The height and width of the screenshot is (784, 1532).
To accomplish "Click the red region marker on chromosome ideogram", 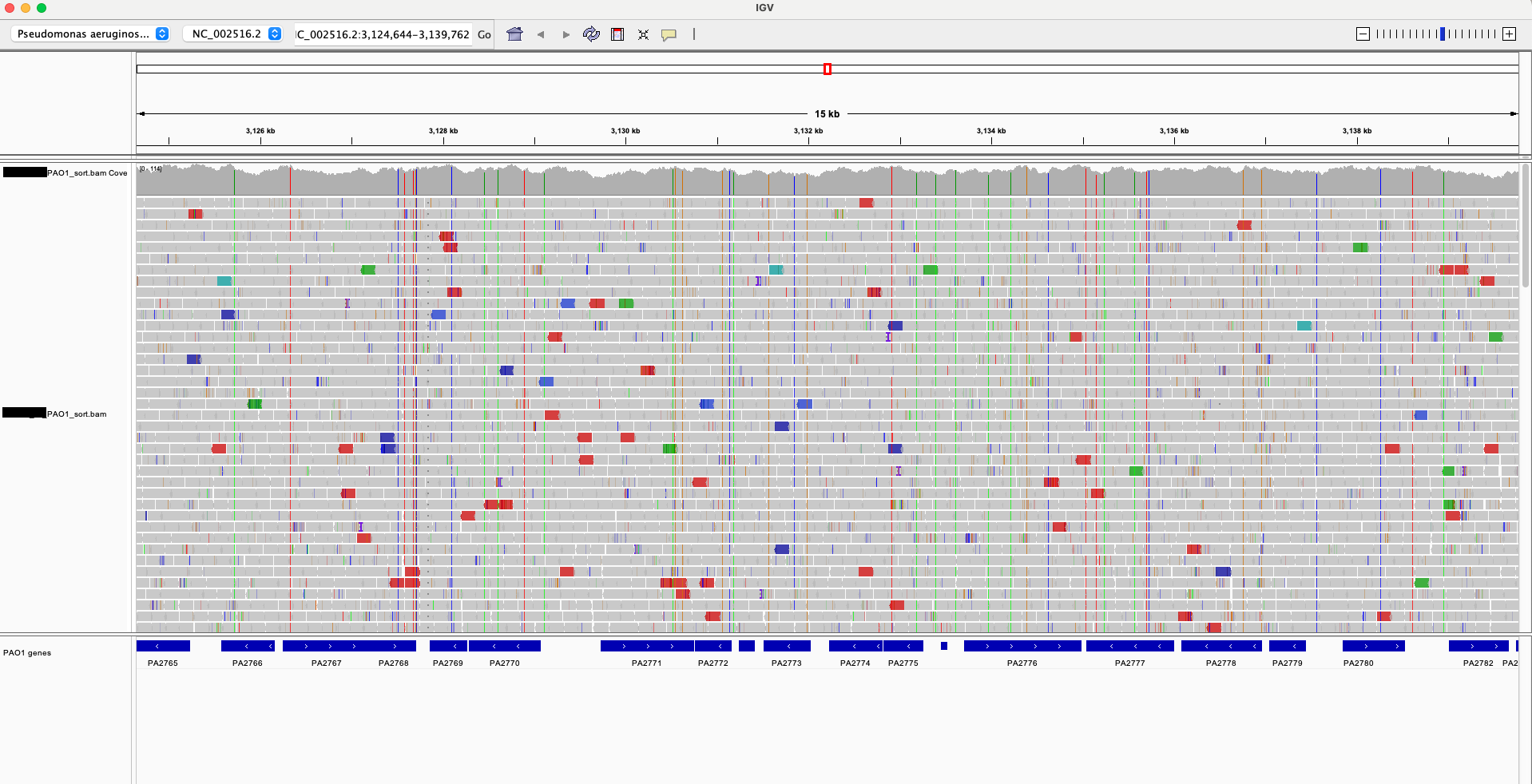I will pyautogui.click(x=828, y=69).
